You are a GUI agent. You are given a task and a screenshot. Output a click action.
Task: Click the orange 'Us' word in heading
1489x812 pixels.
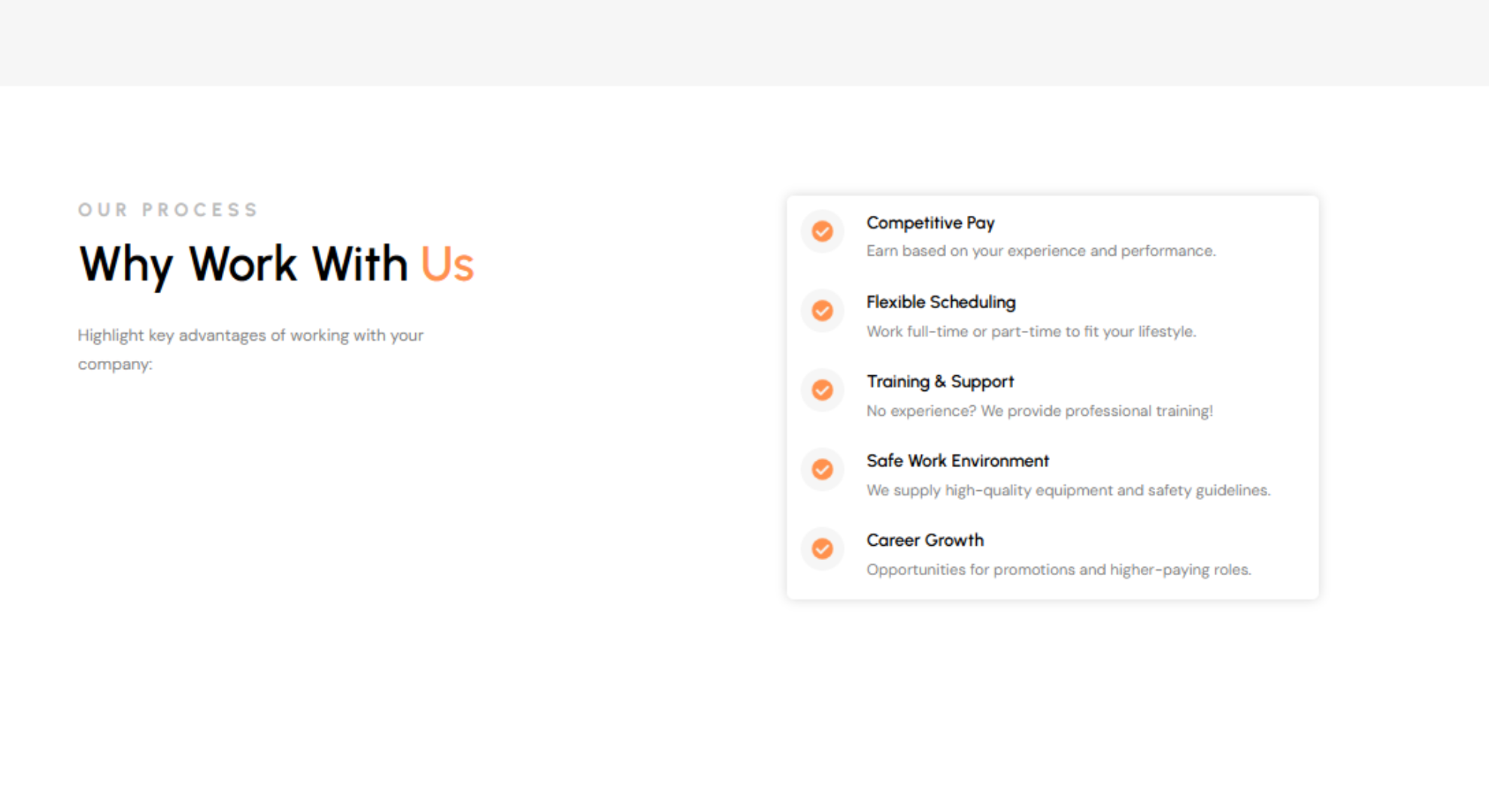(447, 265)
